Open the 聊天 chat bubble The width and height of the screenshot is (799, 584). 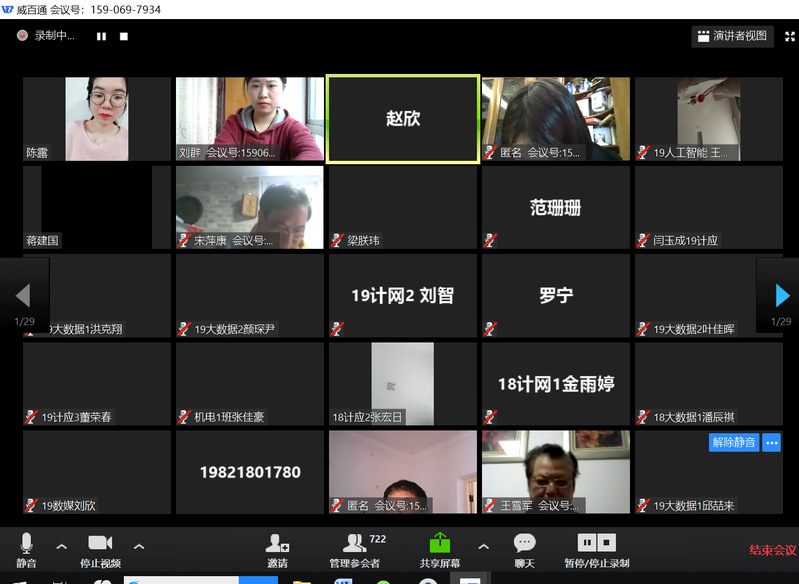tap(525, 545)
